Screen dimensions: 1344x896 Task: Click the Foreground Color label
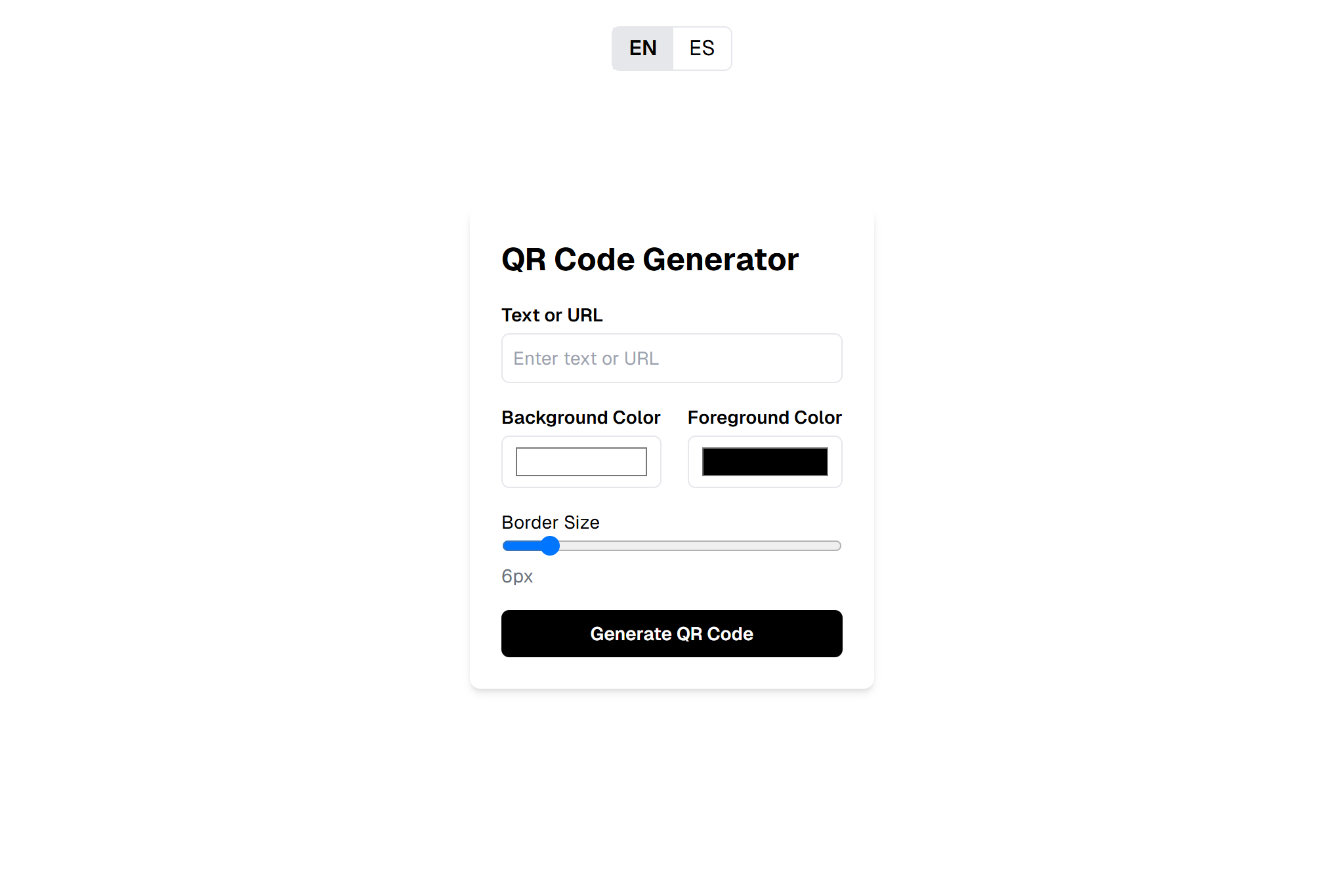point(764,417)
